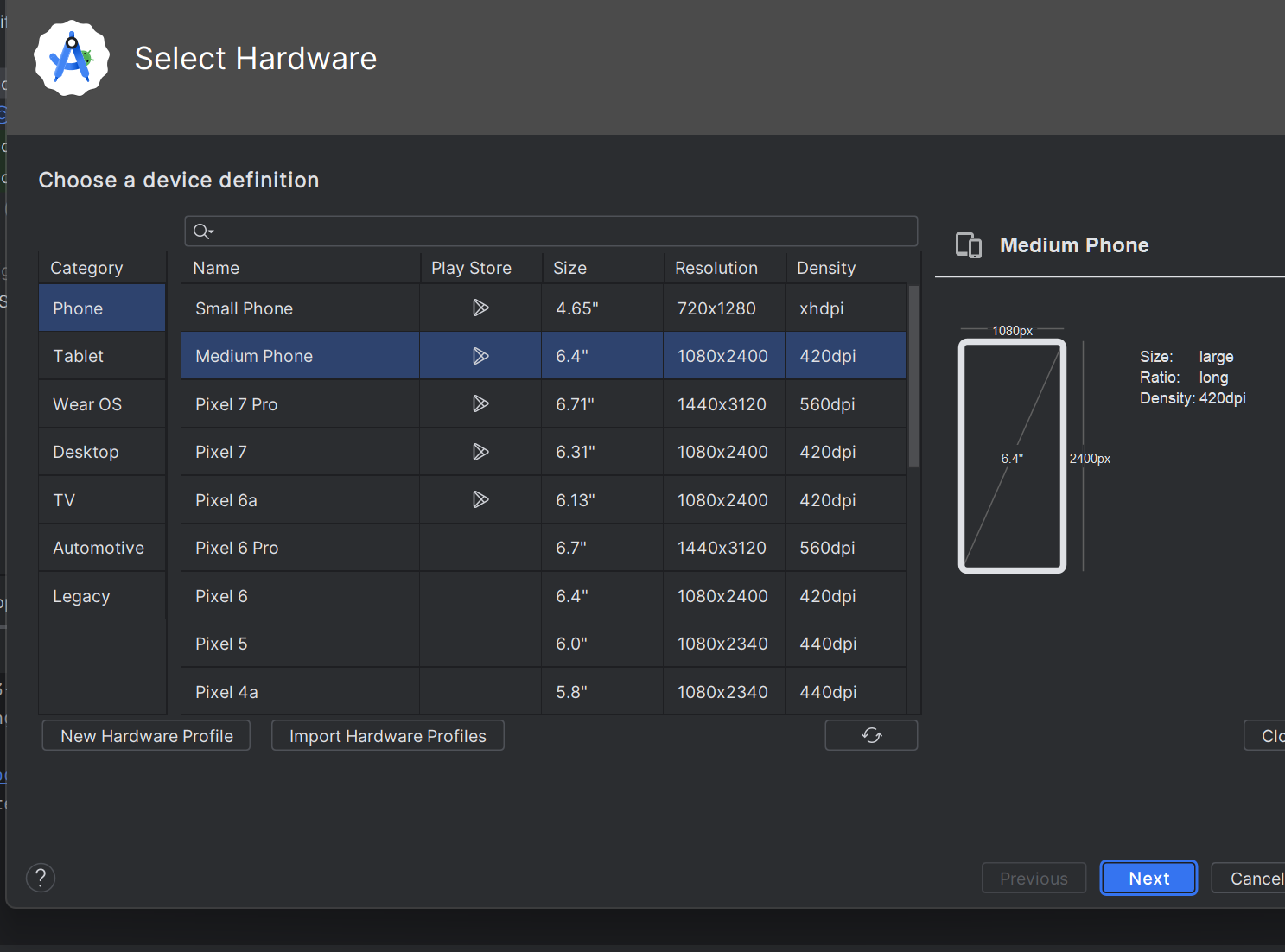The image size is (1285, 952).
Task: Click the Play Store icon in Pixel 7 row
Action: pyautogui.click(x=480, y=452)
